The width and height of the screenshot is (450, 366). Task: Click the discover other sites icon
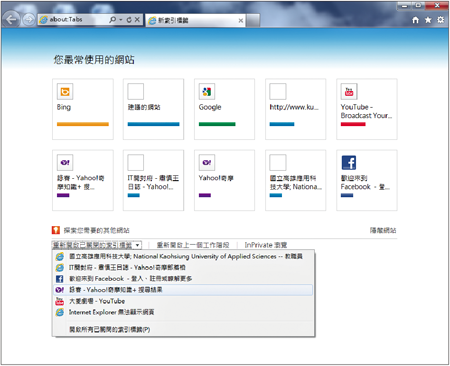(56, 230)
